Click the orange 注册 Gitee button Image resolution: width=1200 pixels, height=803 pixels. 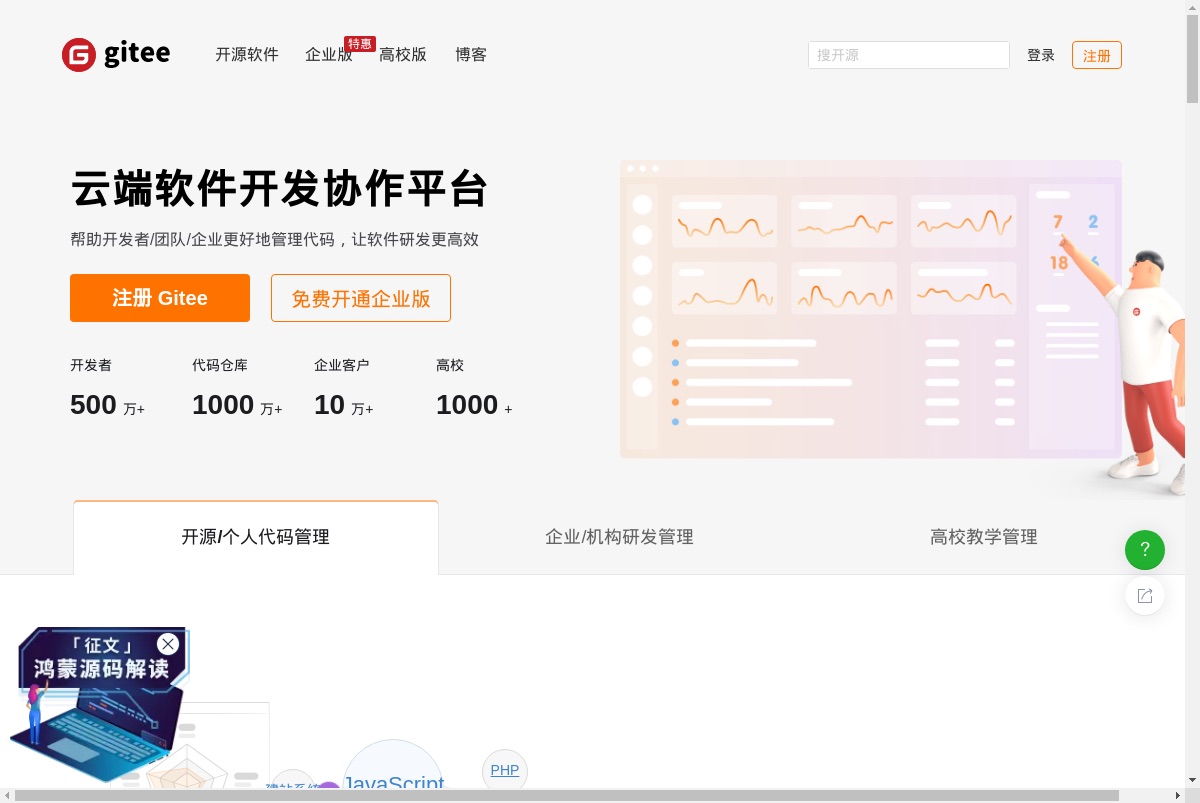tap(160, 298)
